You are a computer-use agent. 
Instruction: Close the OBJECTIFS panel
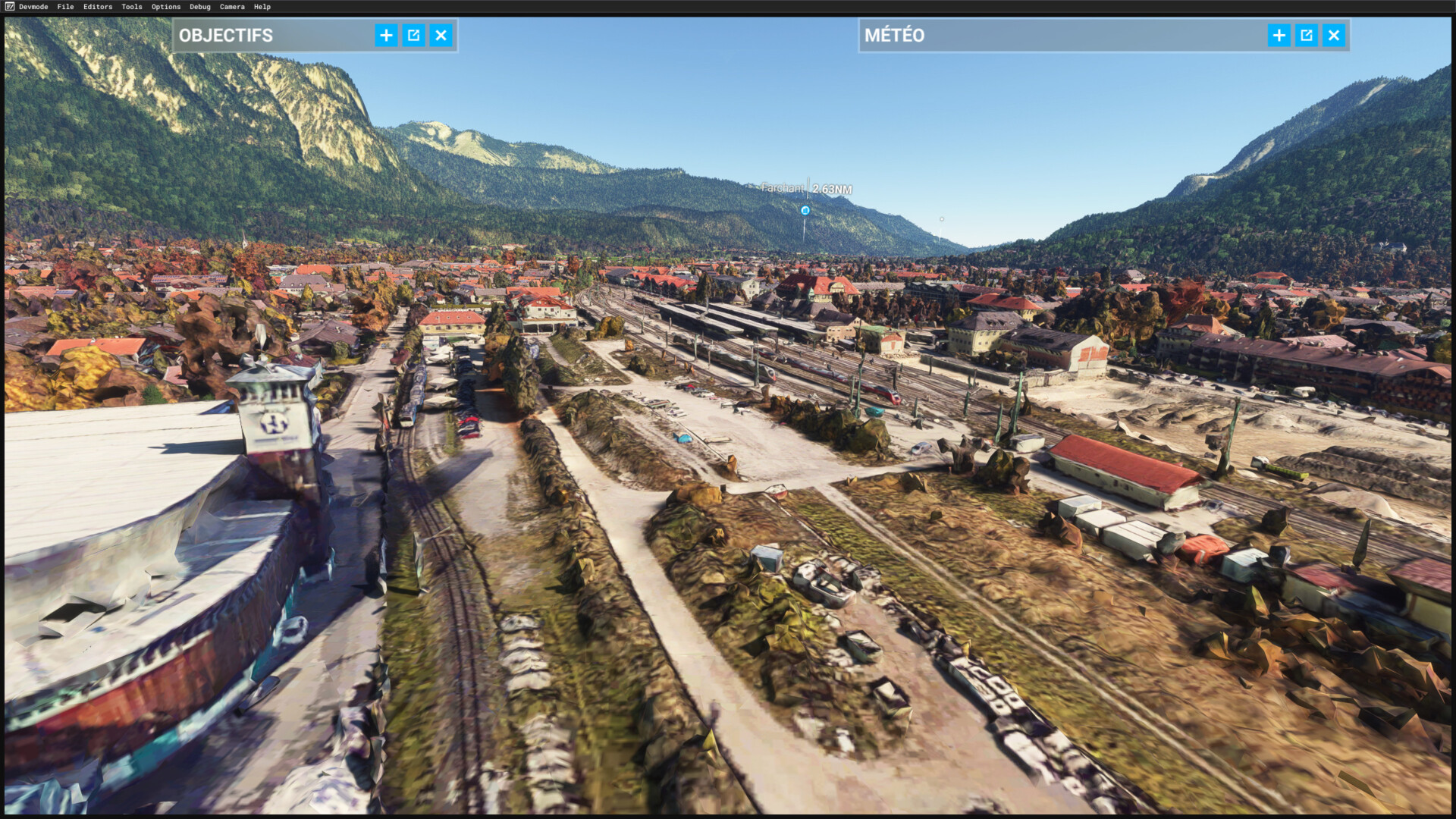coord(441,36)
